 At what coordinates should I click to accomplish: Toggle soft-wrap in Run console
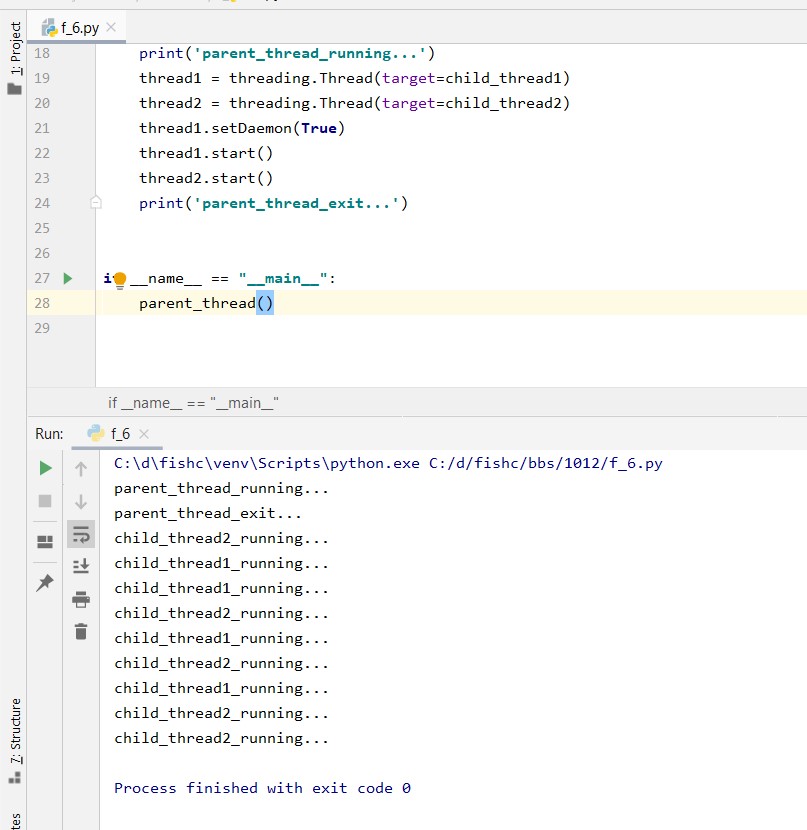click(81, 534)
